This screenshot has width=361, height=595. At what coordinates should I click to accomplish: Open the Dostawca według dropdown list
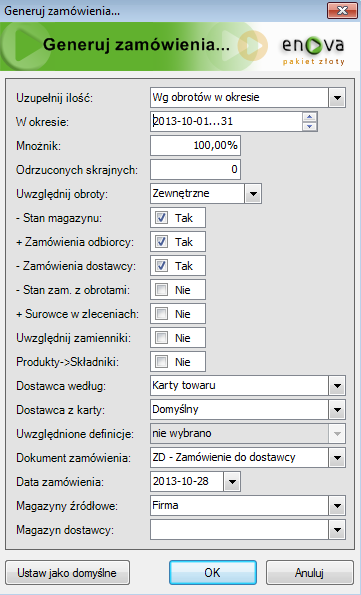point(337,386)
